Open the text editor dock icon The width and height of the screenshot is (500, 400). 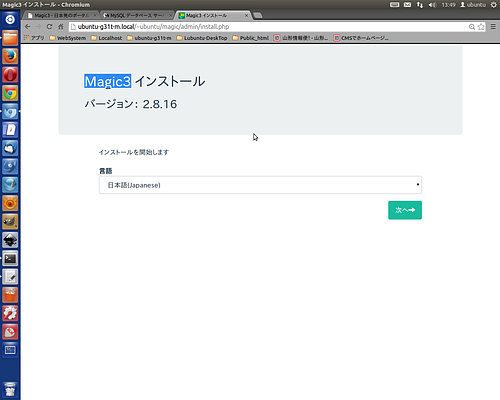pos(10,277)
